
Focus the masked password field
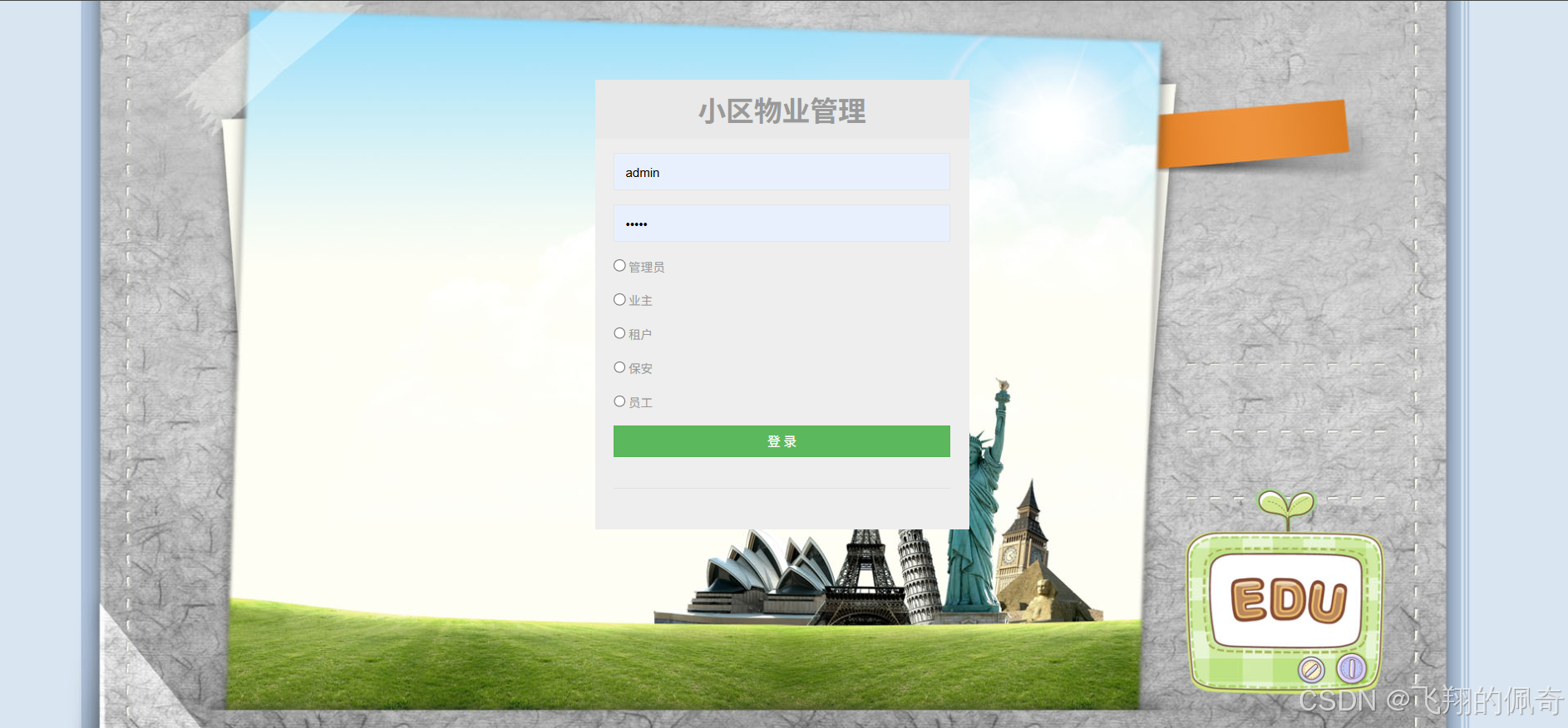(782, 224)
